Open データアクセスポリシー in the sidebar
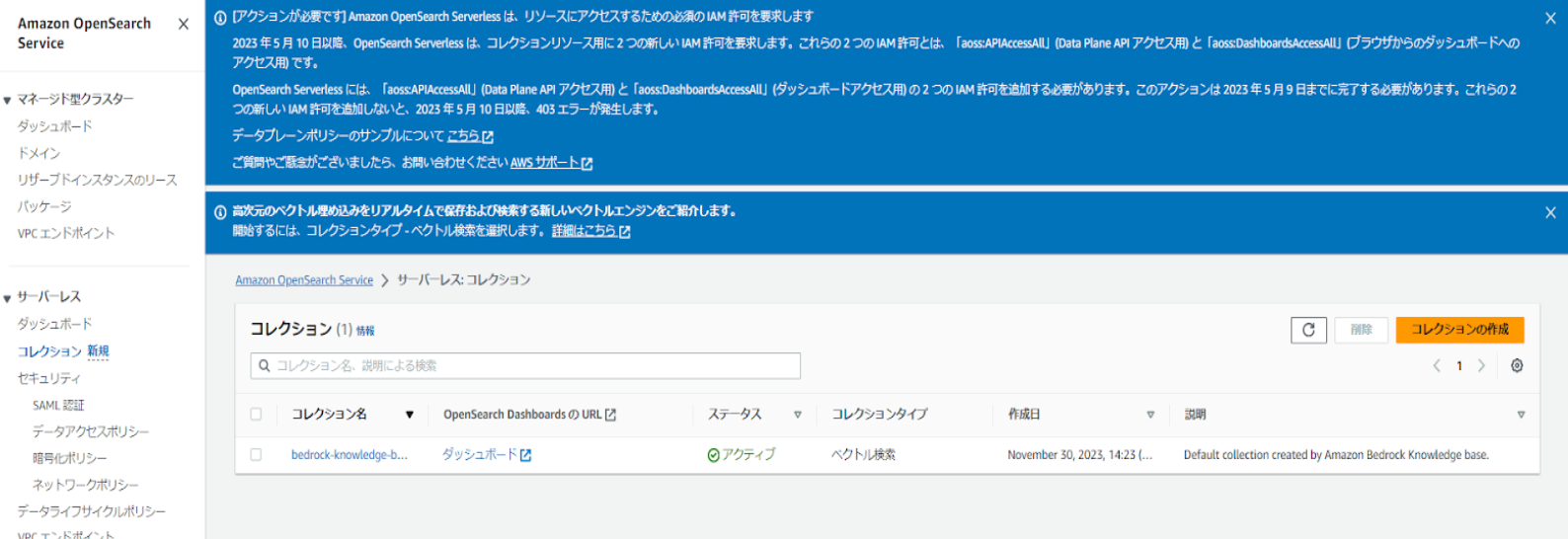This screenshot has width=1568, height=539. coord(91,432)
